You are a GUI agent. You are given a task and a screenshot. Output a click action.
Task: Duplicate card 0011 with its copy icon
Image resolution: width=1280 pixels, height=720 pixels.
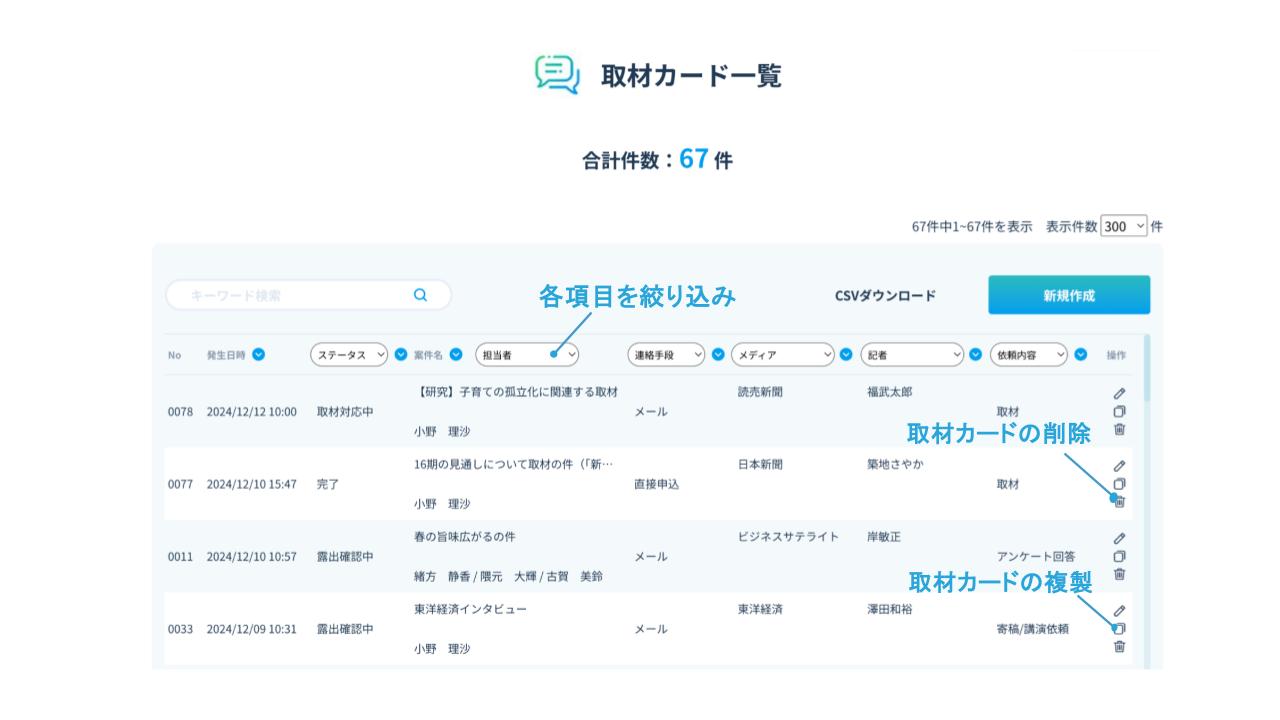(x=1120, y=556)
